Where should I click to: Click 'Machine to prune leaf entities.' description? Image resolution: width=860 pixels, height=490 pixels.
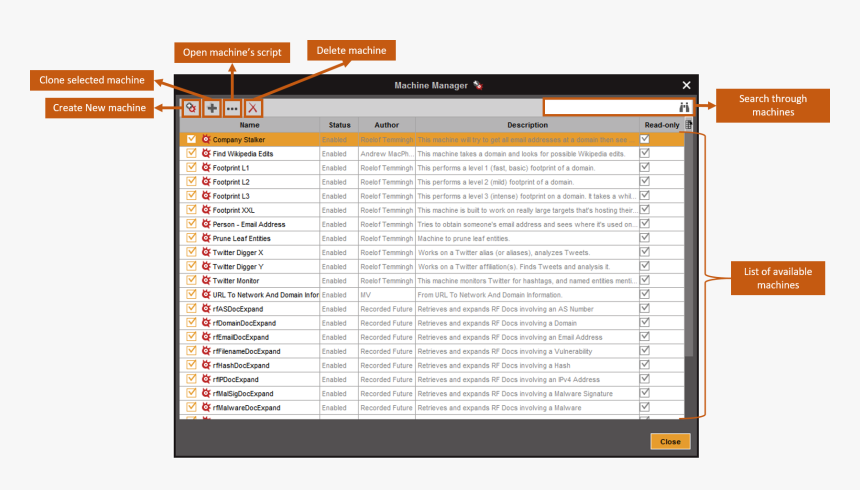(x=463, y=238)
